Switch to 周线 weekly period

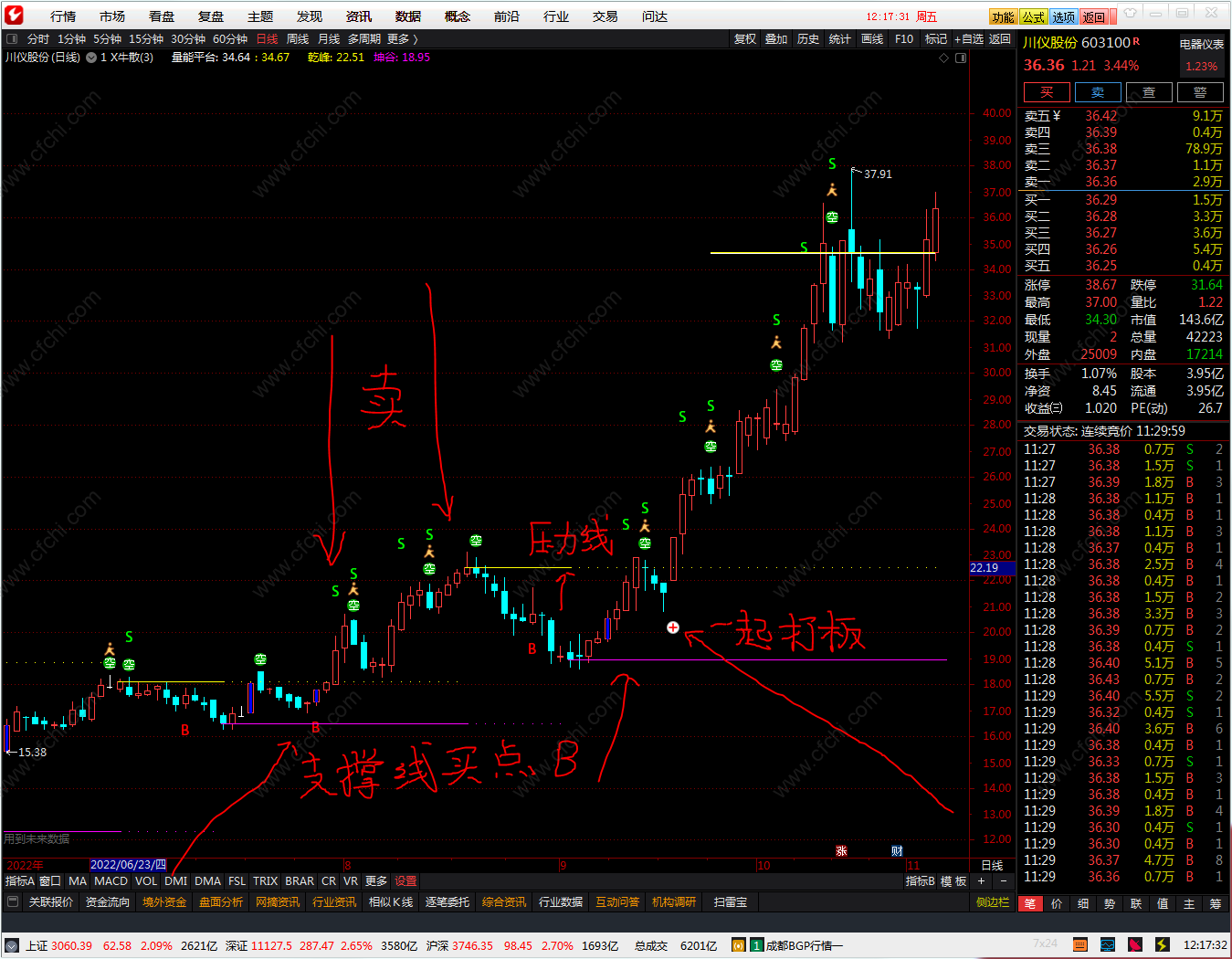pos(298,39)
